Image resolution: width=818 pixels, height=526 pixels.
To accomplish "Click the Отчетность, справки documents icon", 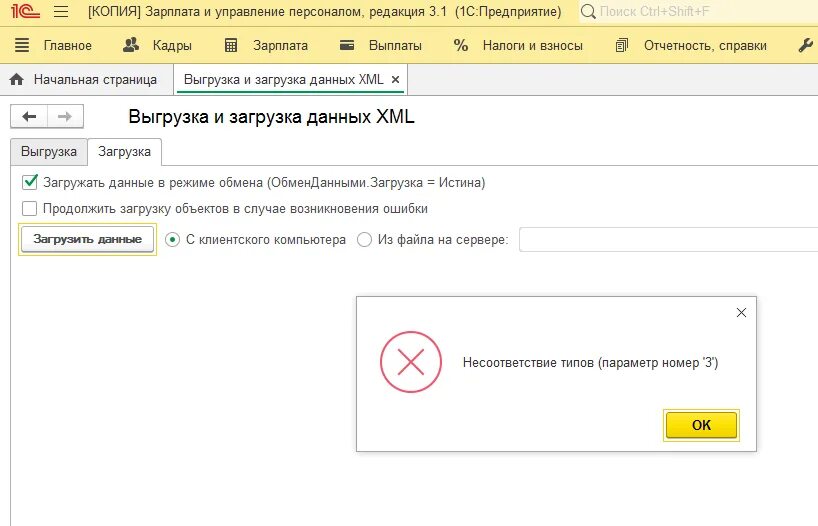I will (x=622, y=45).
